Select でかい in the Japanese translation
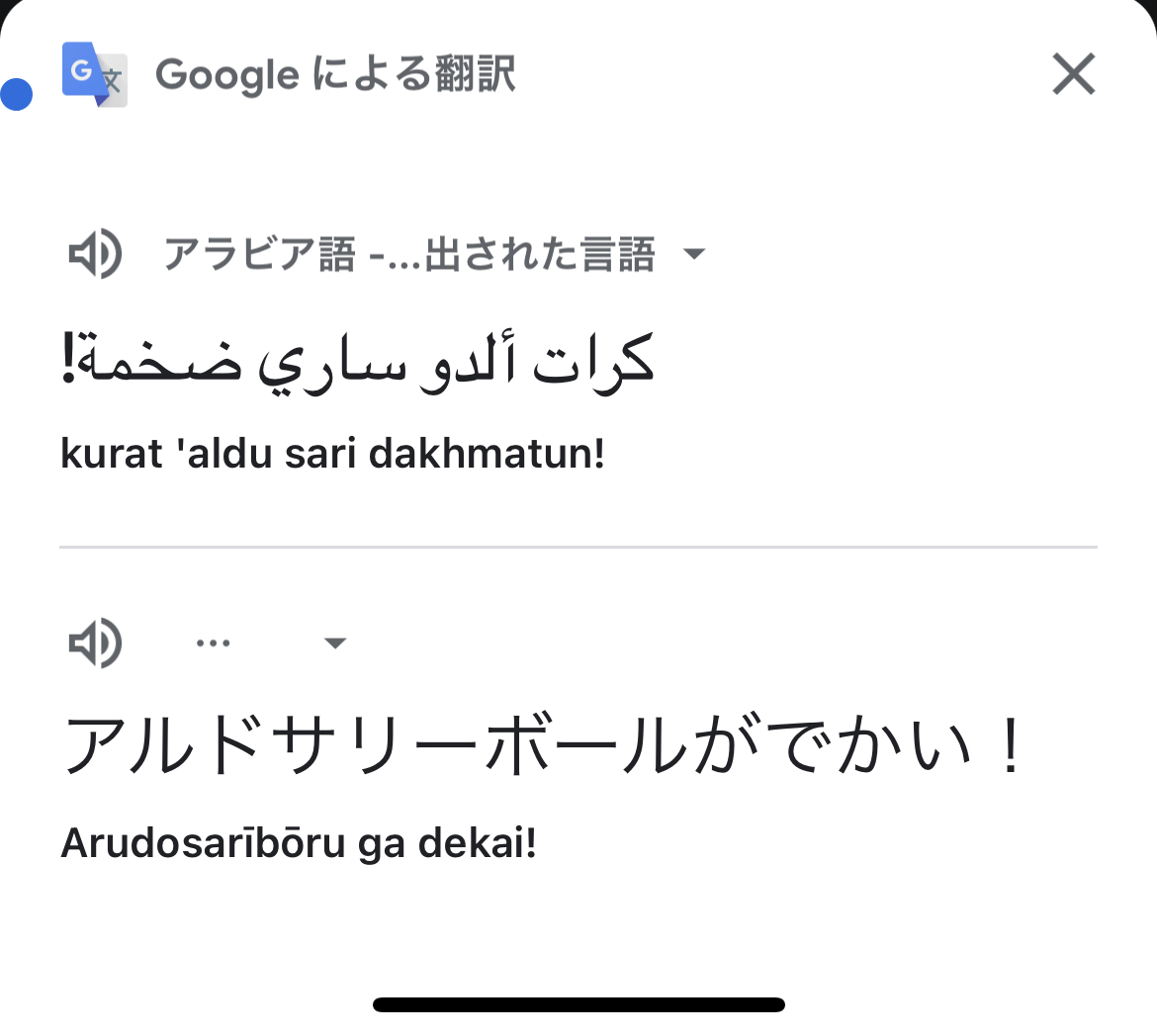The image size is (1157, 1036). click(868, 745)
